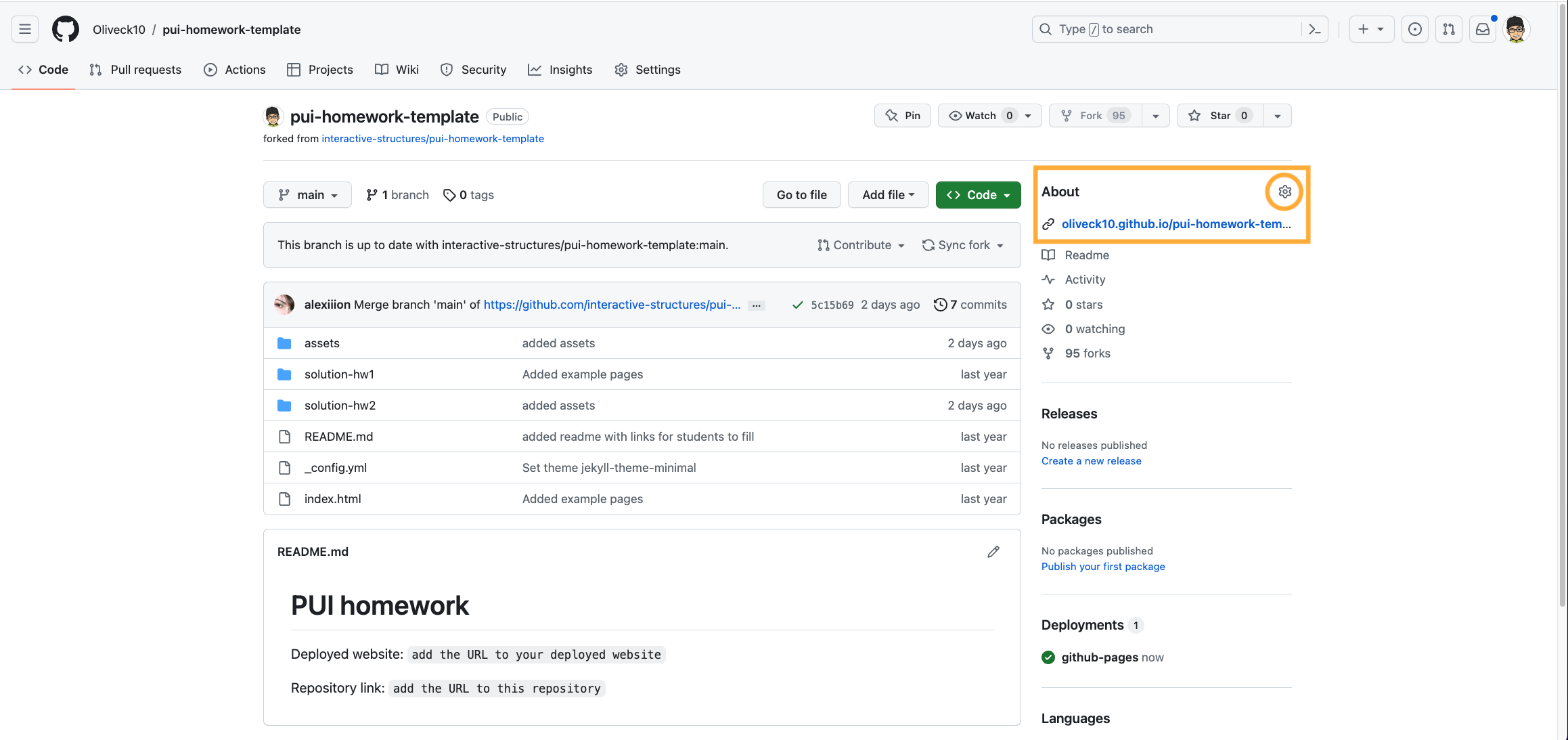1568x740 pixels.
Task: Click the Go to file button
Action: (802, 195)
